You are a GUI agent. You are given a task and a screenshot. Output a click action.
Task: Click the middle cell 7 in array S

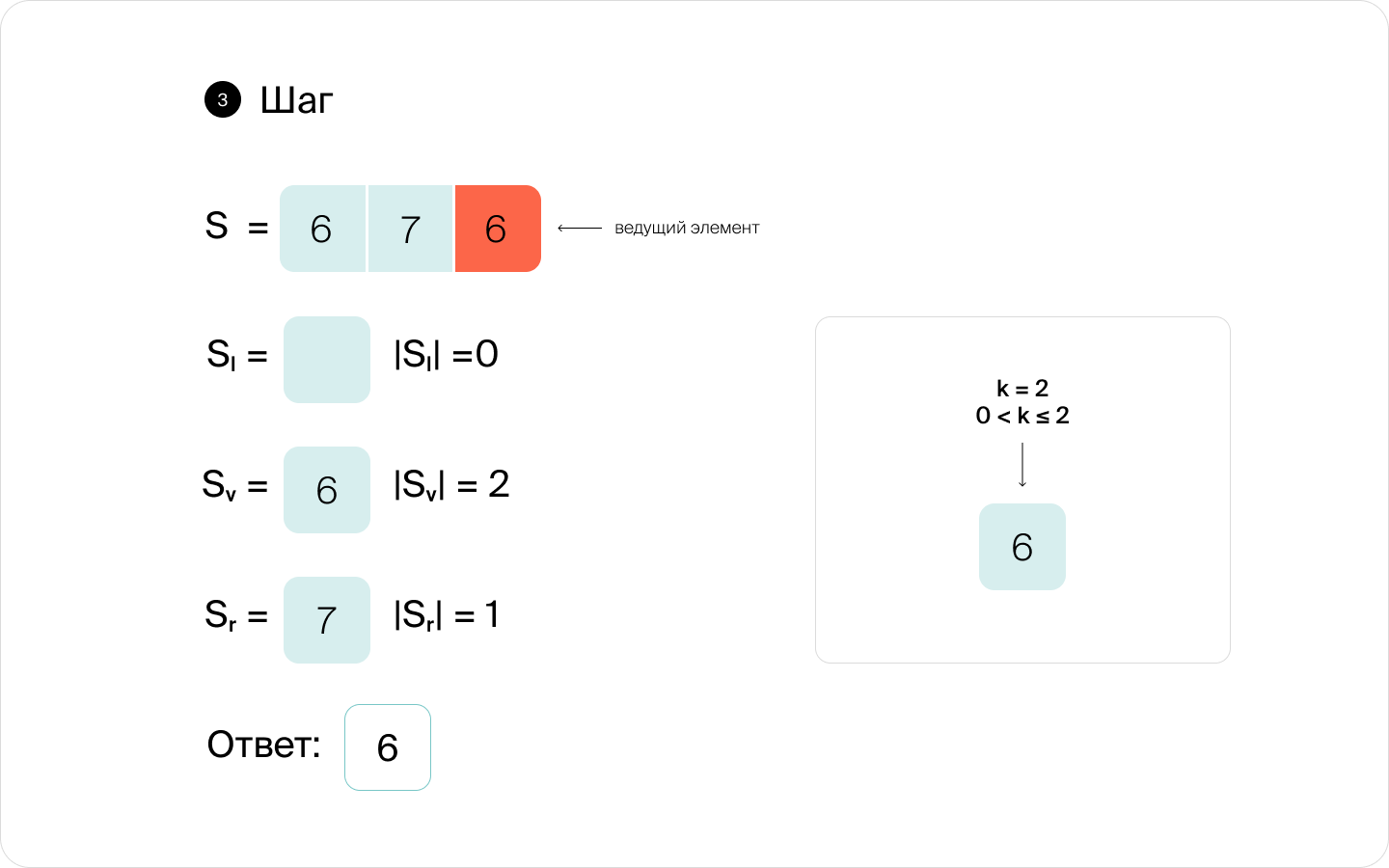pos(410,229)
